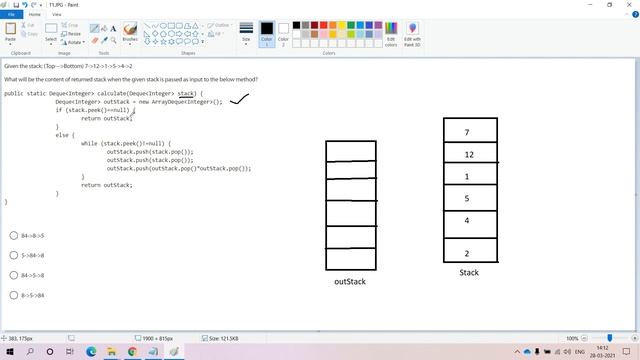Open the shape Fill dropdown
Image resolution: width=640 pixels, height=360 pixels.
tap(215, 34)
